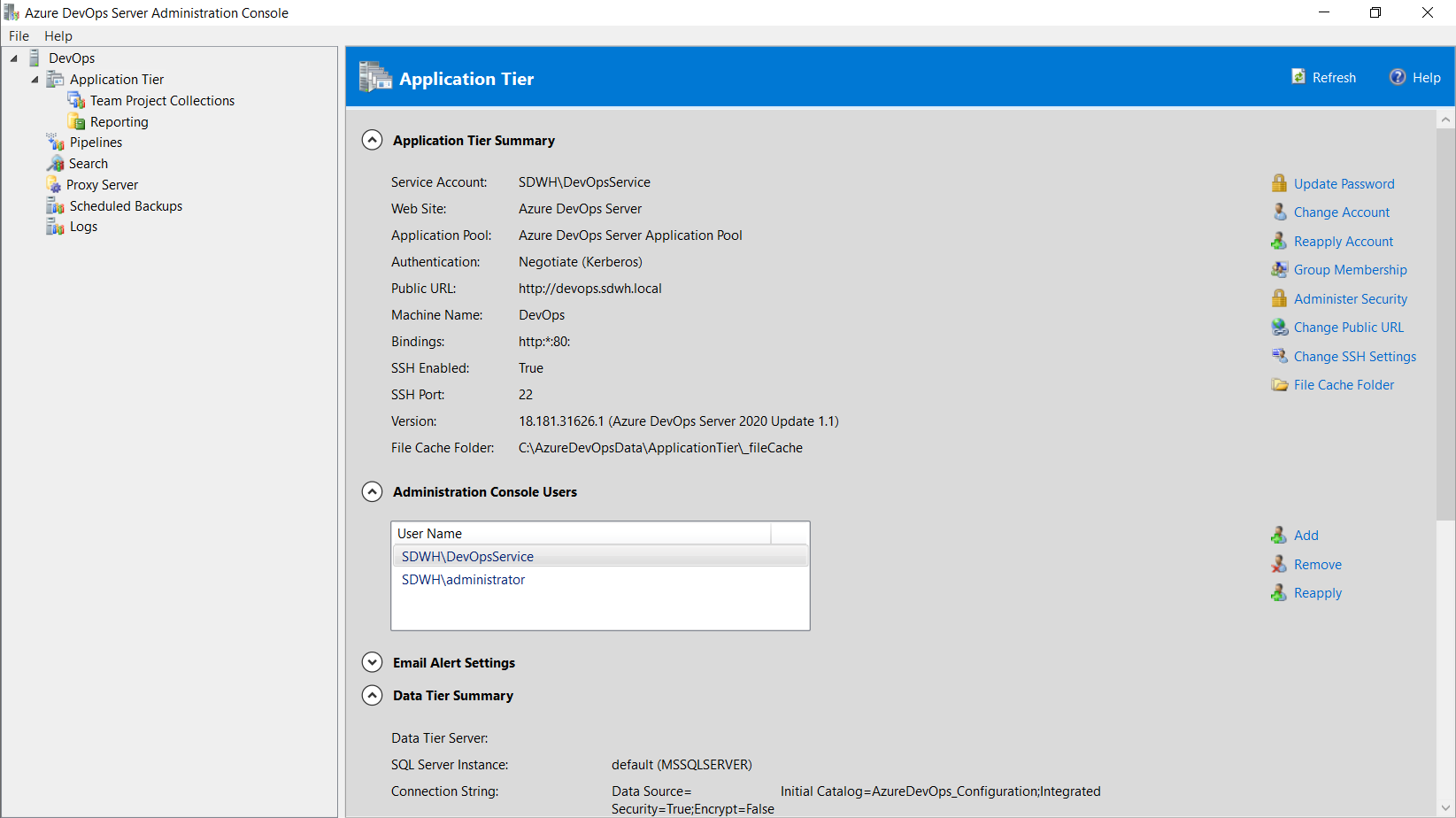Select Team Project Collections in tree
The image size is (1456, 818).
[162, 101]
